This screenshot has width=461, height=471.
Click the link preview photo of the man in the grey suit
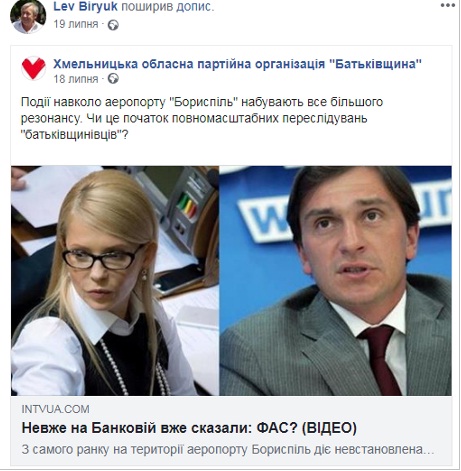pyautogui.click(x=335, y=281)
